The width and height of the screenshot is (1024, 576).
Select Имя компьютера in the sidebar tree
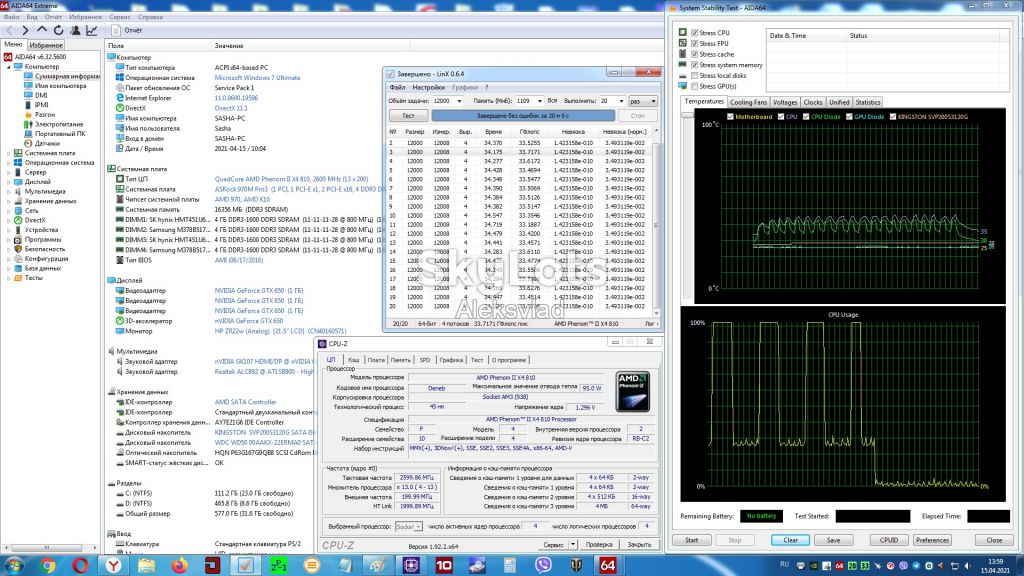click(56, 86)
